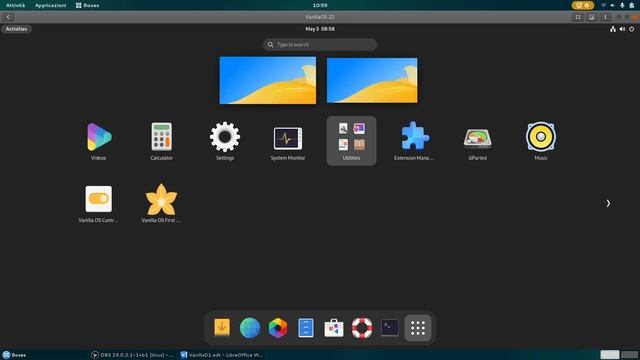Click the guest Activities button
Image resolution: width=640 pixels, height=360 pixels.
point(16,29)
